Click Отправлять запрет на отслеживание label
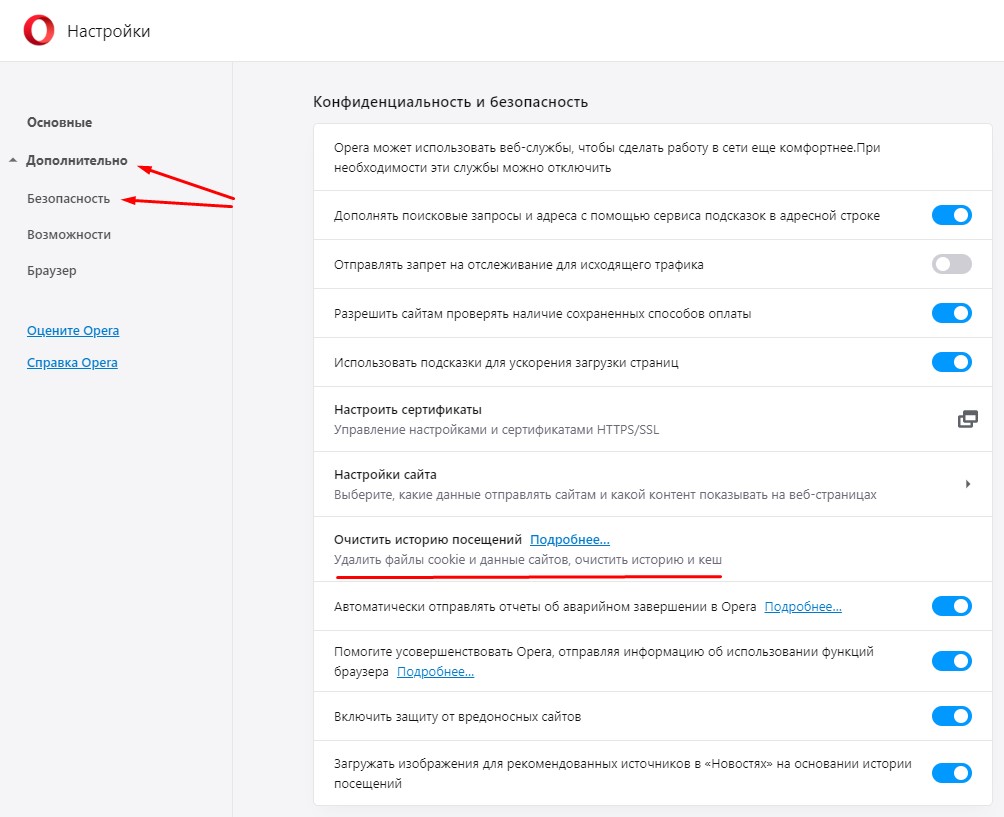Screen dimensions: 1004x817 pos(519,264)
